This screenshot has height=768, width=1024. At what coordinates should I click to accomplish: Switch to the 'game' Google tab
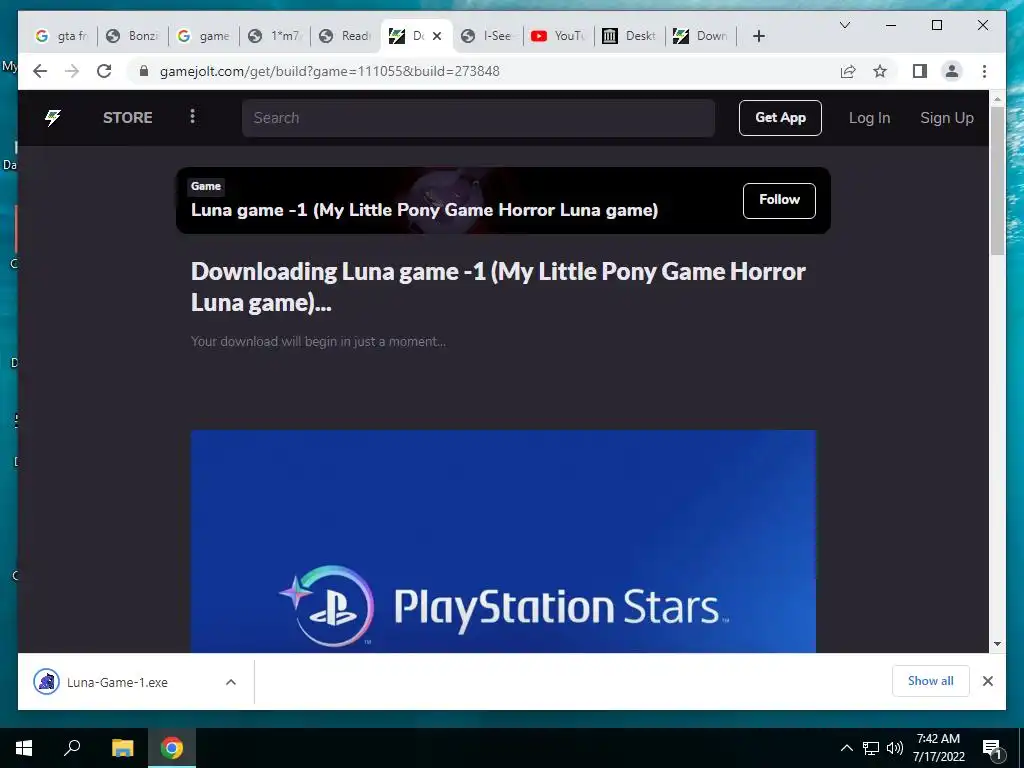click(x=204, y=36)
